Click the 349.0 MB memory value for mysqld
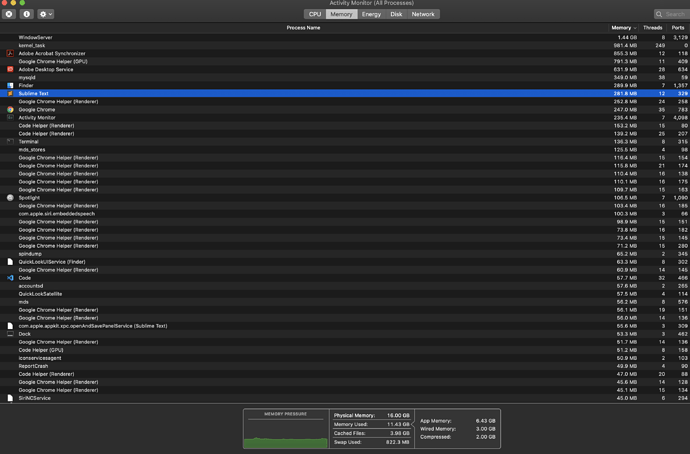Image resolution: width=690 pixels, height=454 pixels. pos(625,77)
